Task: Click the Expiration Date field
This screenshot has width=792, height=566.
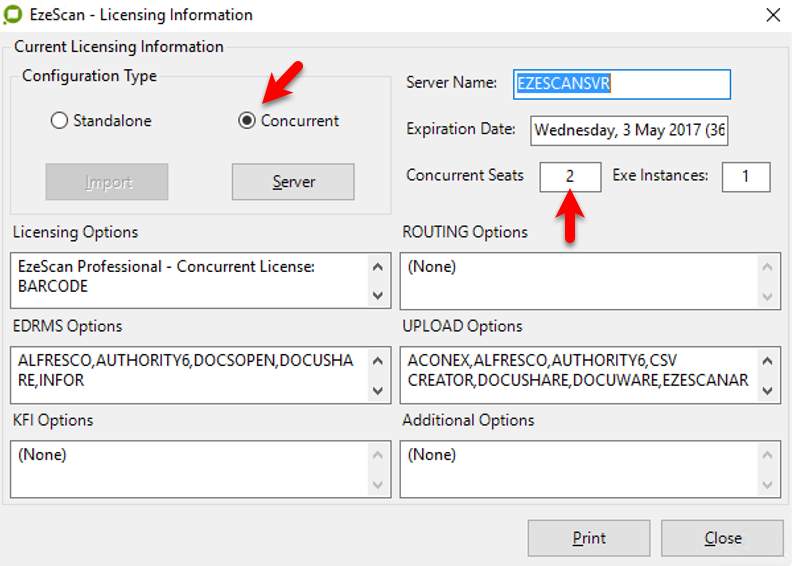Action: tap(630, 130)
